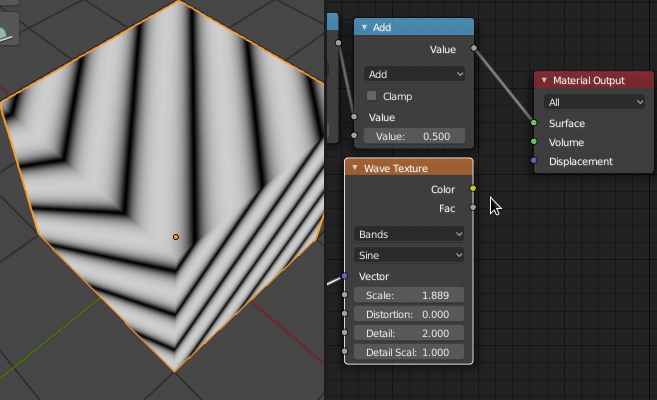Click the Wave Texture Vector input socket

[x=344, y=276]
